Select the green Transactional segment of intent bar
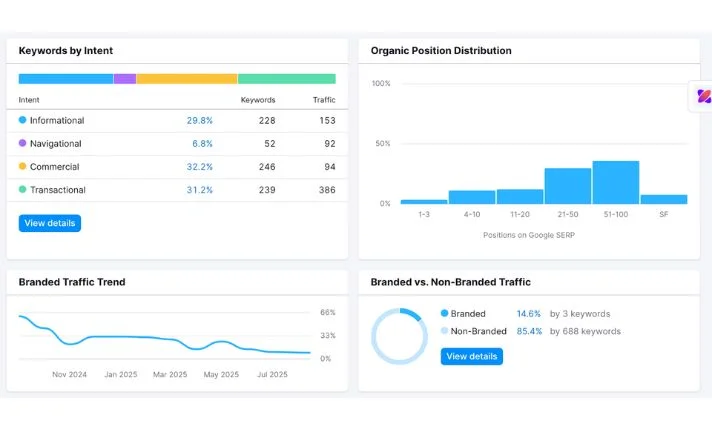Viewport: 712px width, 430px height. point(286,78)
